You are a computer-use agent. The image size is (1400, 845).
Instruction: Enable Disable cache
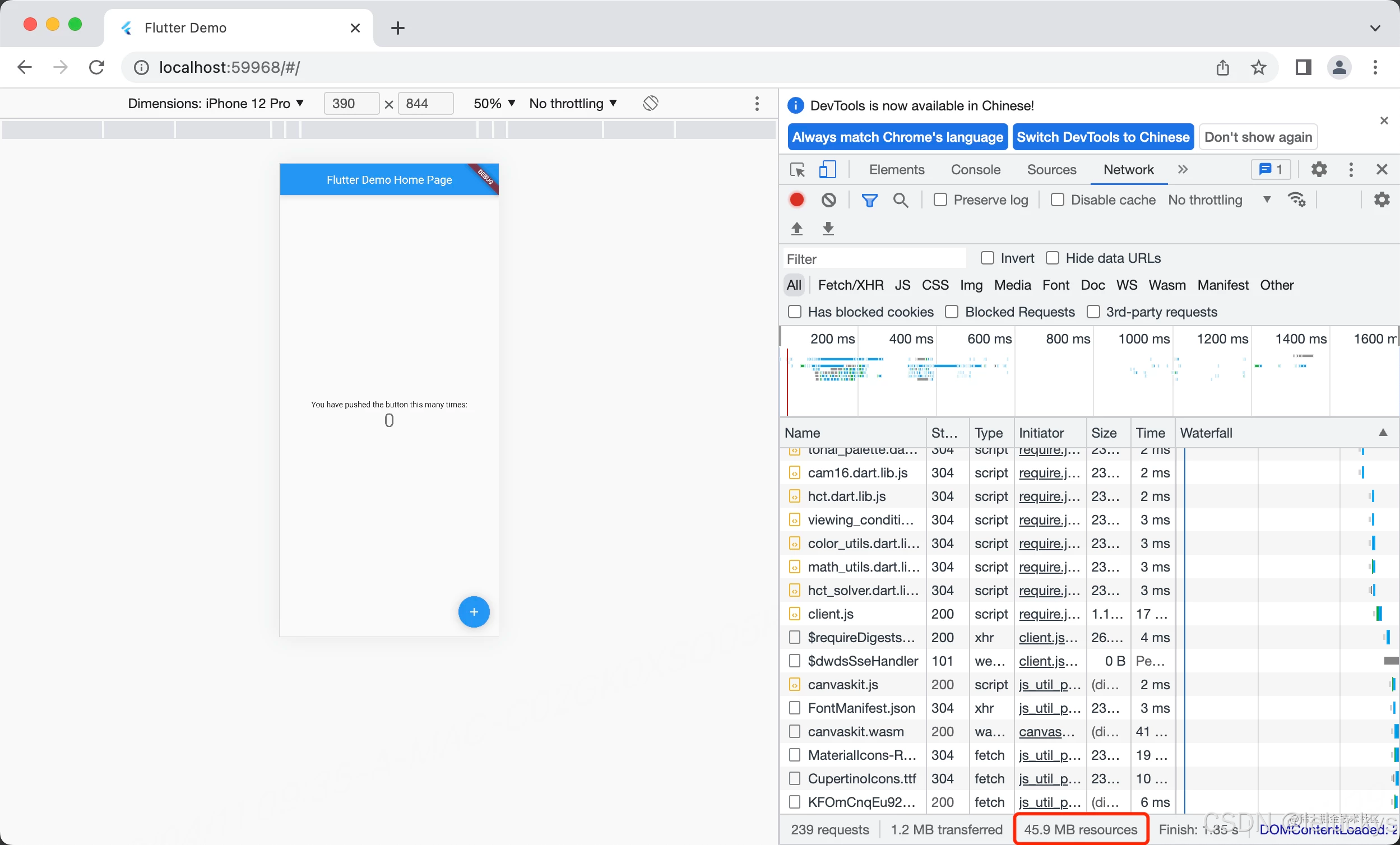point(1058,200)
